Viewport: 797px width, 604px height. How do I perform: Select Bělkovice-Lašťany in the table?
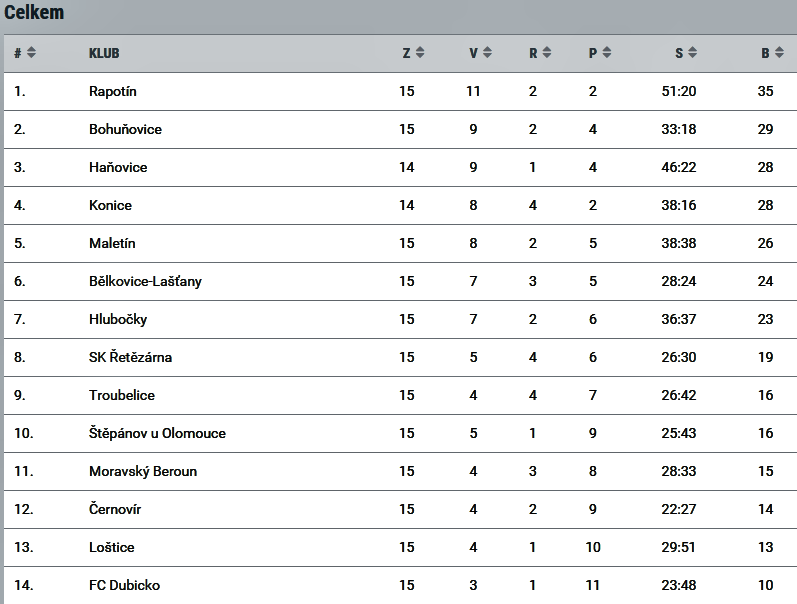[x=145, y=281]
